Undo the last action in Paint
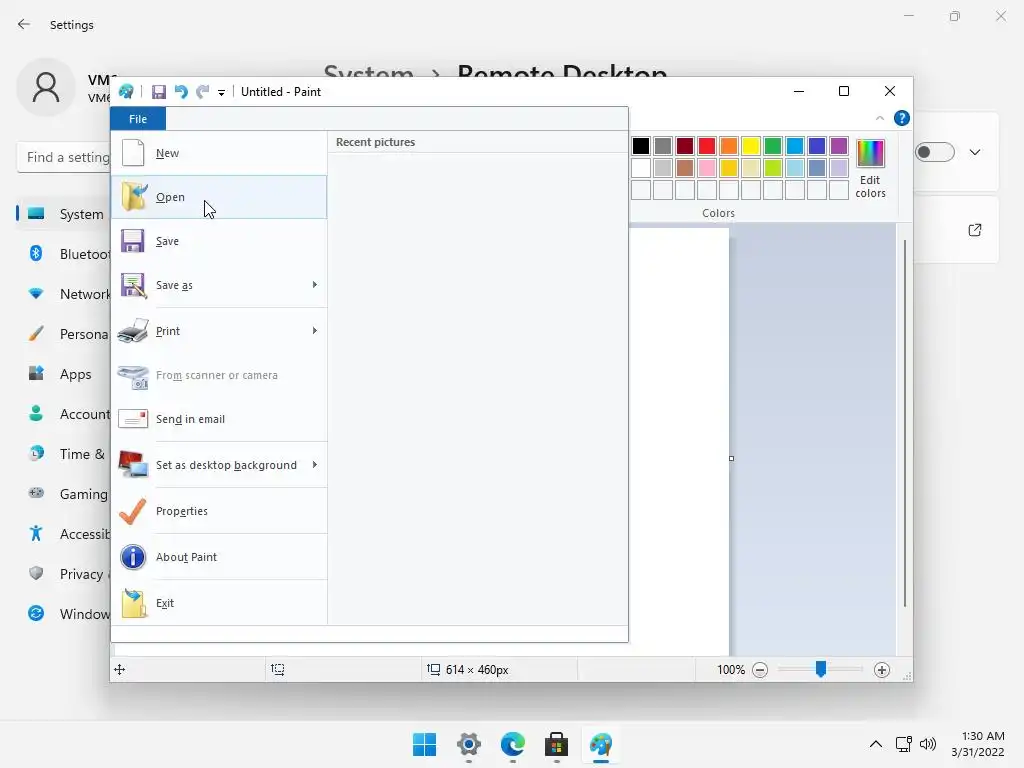 [x=181, y=92]
